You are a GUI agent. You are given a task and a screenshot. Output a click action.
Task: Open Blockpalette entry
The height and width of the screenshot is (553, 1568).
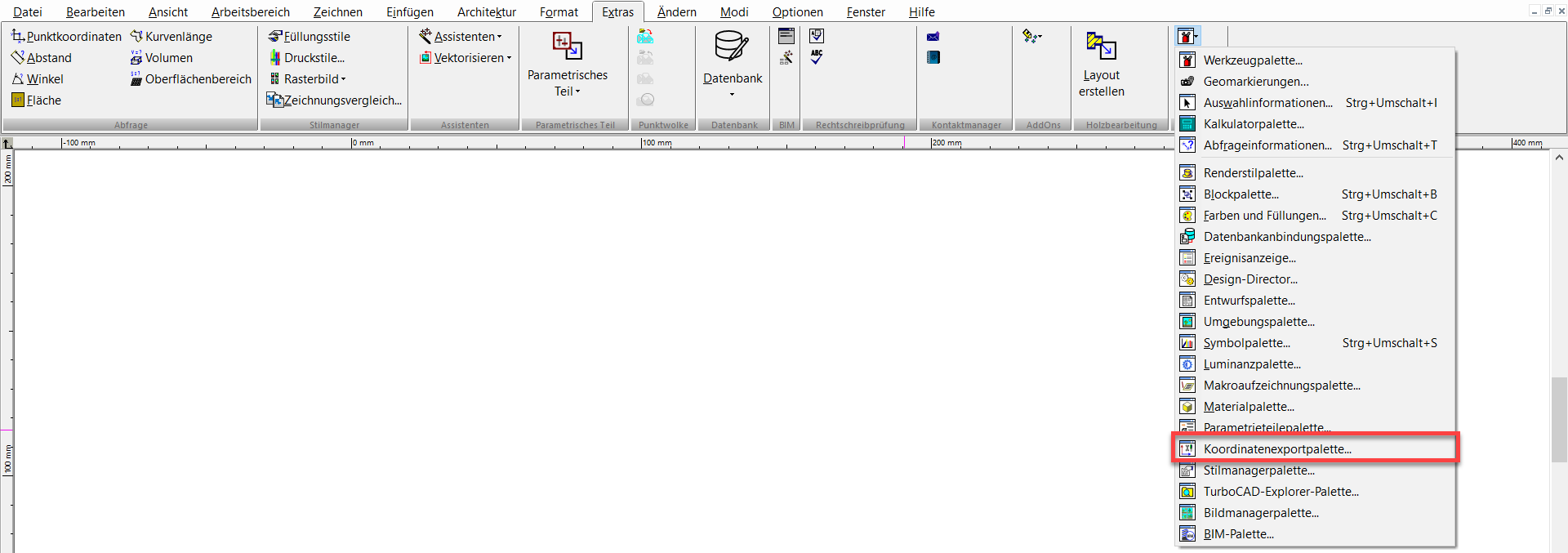point(1315,194)
